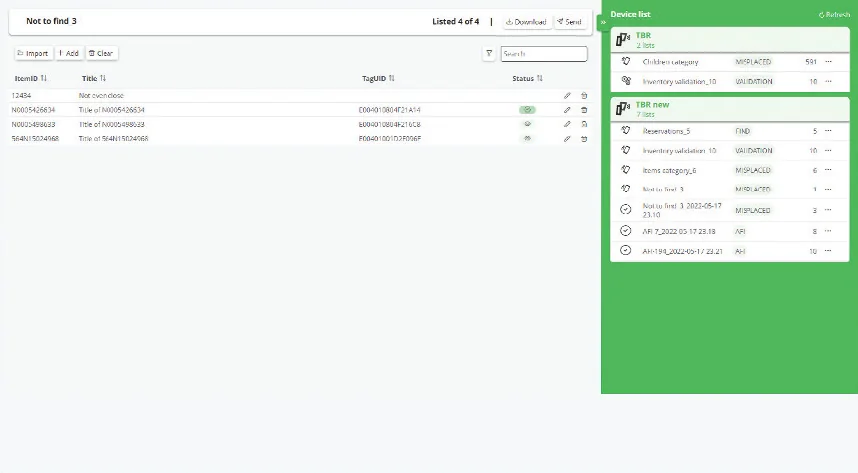Click status icon of row N0005426634

click(x=527, y=110)
